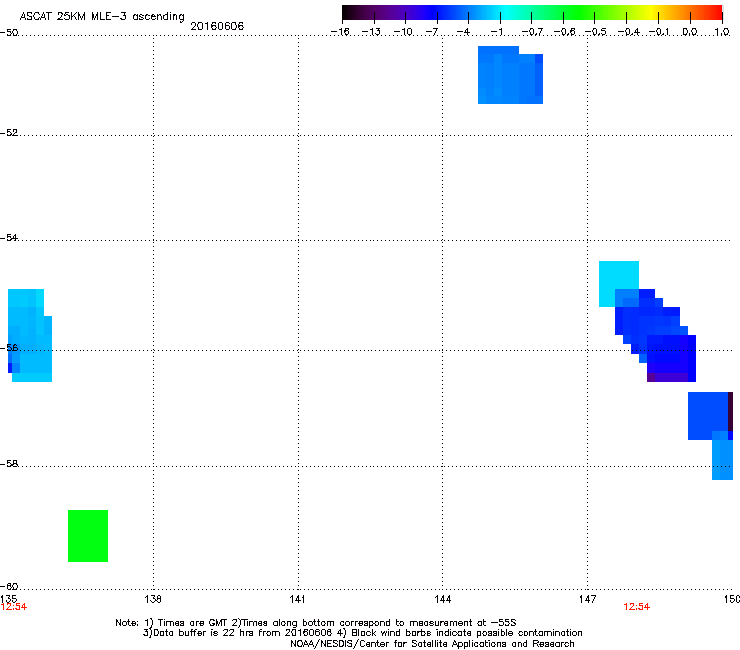Click the dark indigo data block on the -56 line
The width and height of the screenshot is (740, 650).
pos(671,358)
